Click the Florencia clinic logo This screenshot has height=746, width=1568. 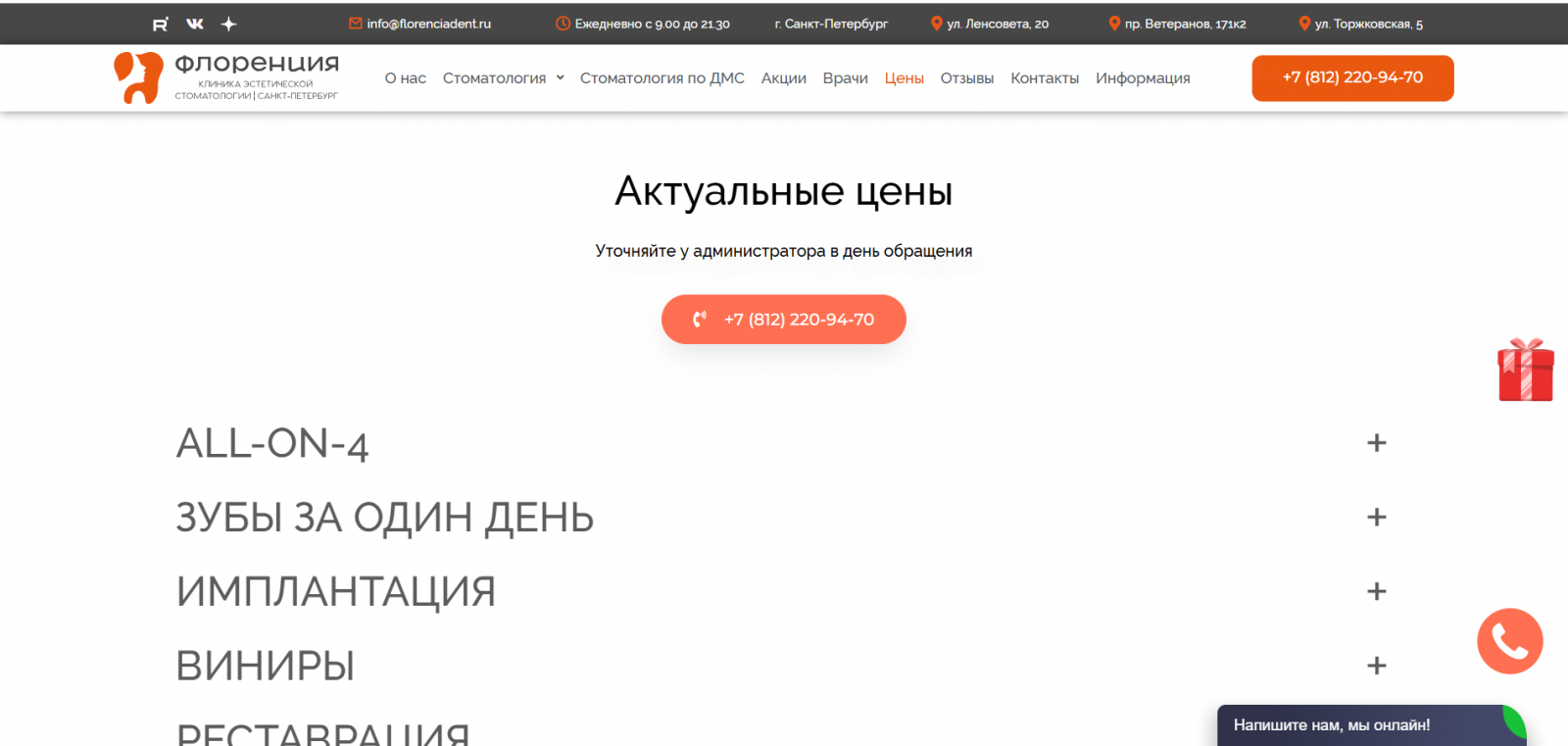(x=226, y=77)
